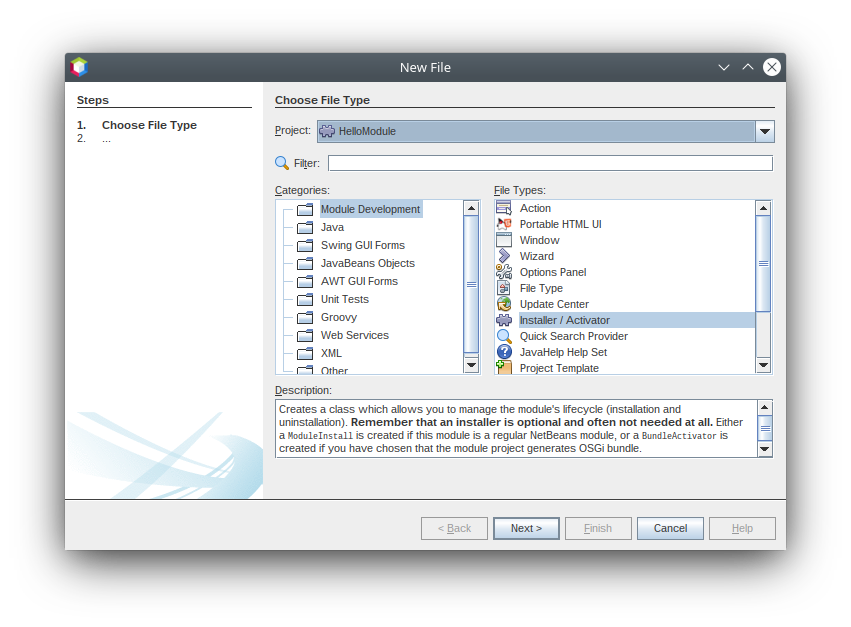Screen dimensions: 851x627
Task: Select the Window file type icon
Action: pos(504,240)
